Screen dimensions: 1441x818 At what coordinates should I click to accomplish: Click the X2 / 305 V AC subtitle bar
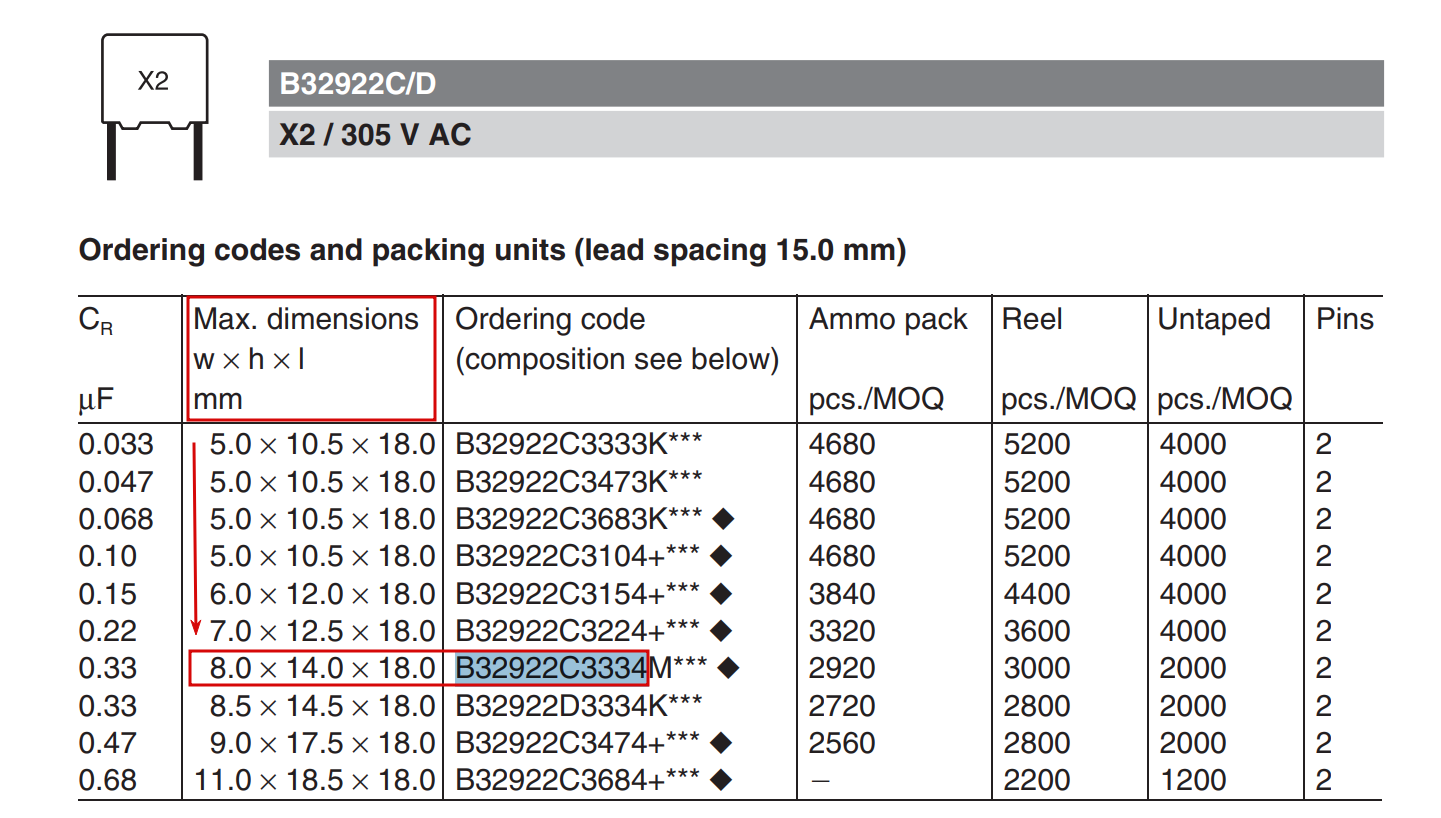825,134
